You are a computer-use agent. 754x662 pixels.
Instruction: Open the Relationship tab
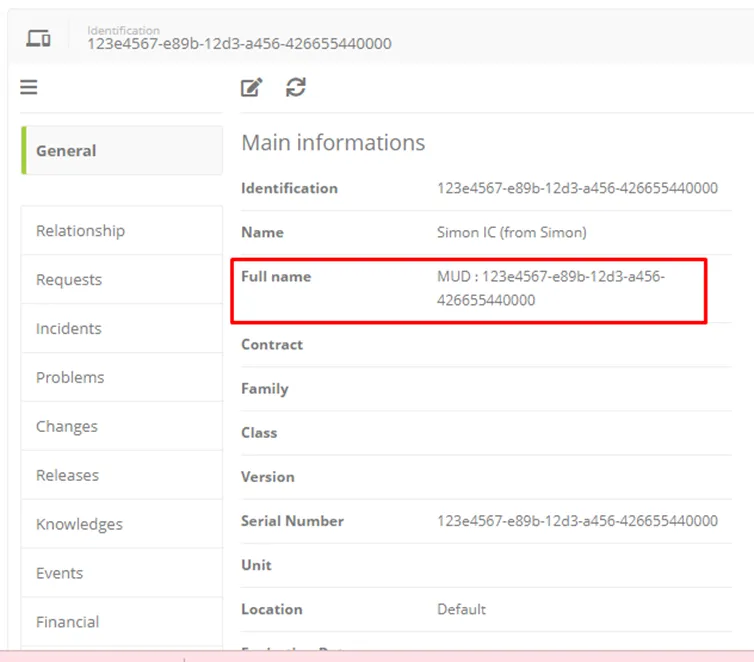coord(122,230)
